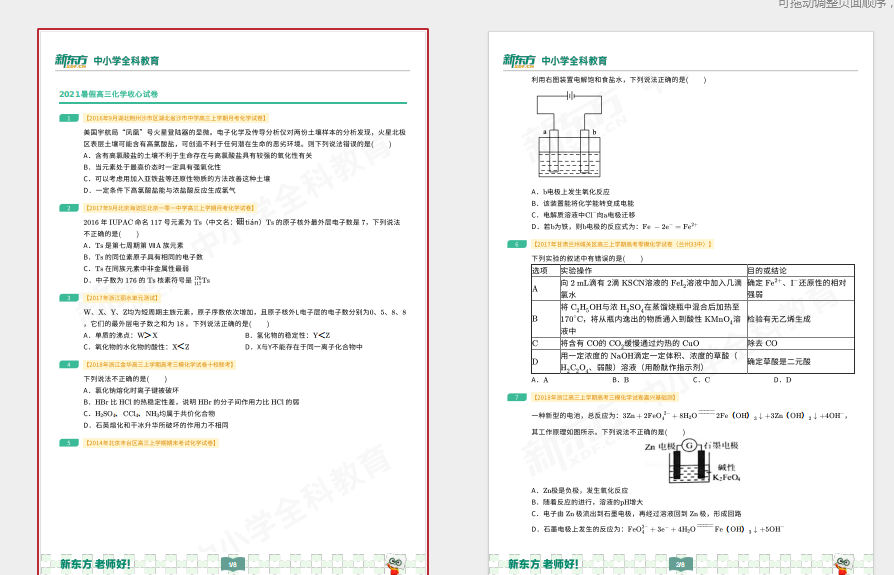The image size is (894, 575).
Task: Click the green question number 6 badge
Action: pos(517,244)
